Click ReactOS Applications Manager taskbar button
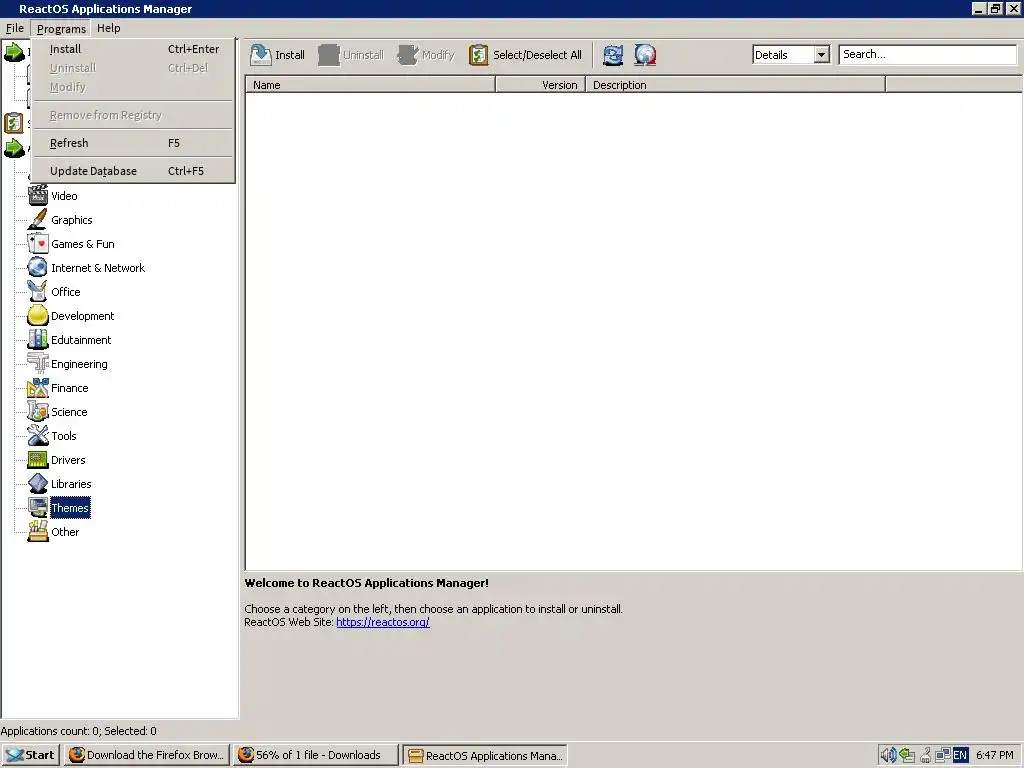This screenshot has height=768, width=1024. point(485,755)
